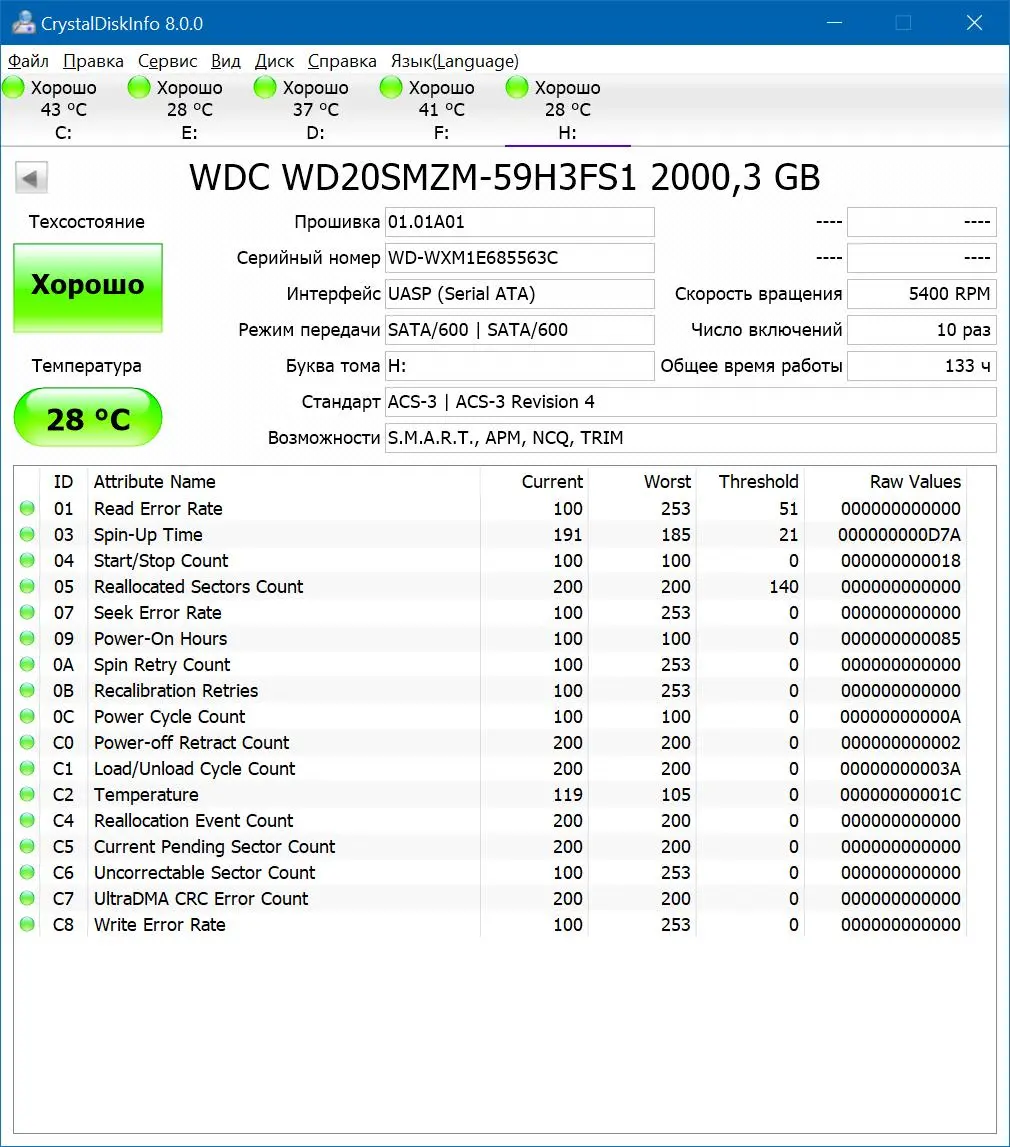Click the serial number field WD-WXM1E685563C

pos(519,258)
